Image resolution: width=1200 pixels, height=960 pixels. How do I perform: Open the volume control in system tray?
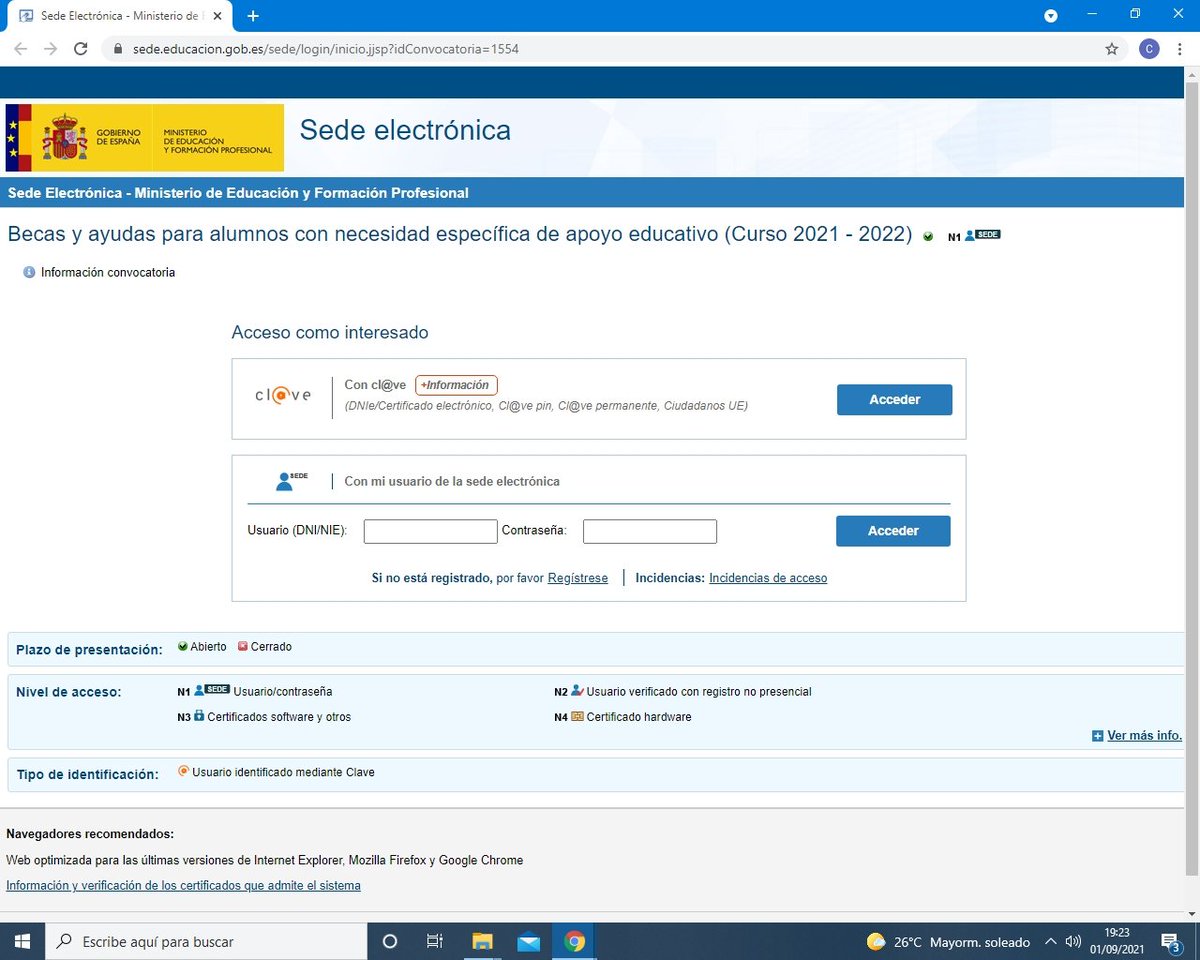click(1074, 941)
